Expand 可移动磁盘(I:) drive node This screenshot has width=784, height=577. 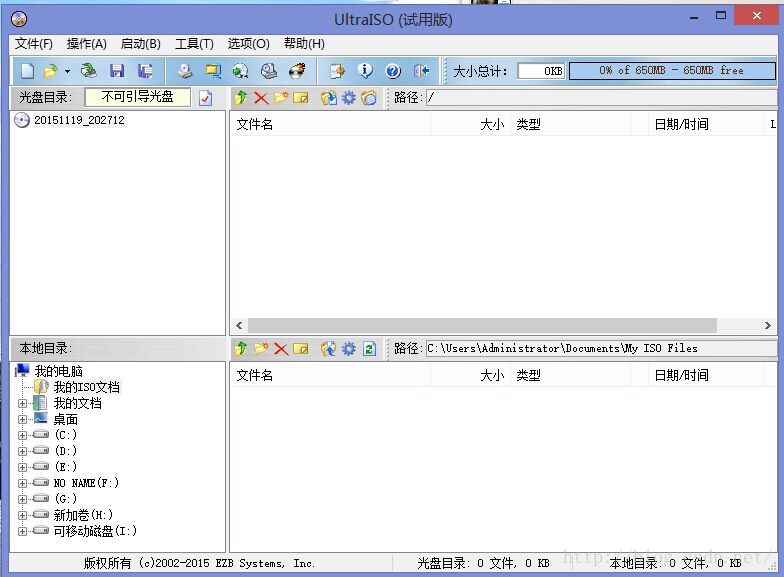point(22,532)
